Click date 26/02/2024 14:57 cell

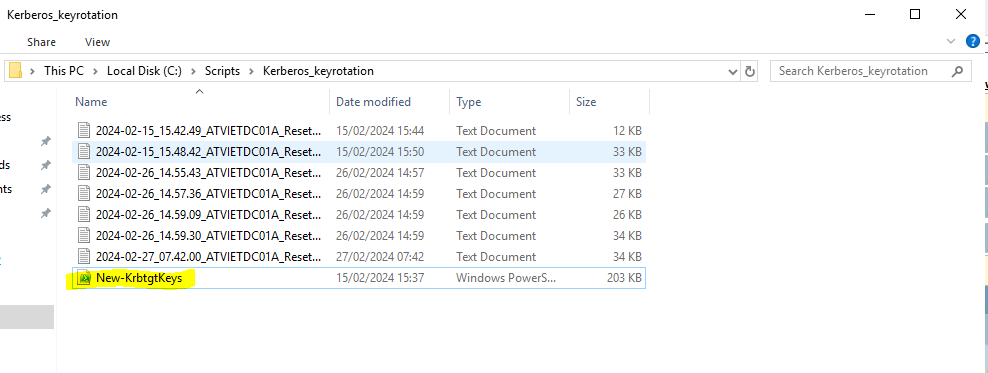coord(380,173)
